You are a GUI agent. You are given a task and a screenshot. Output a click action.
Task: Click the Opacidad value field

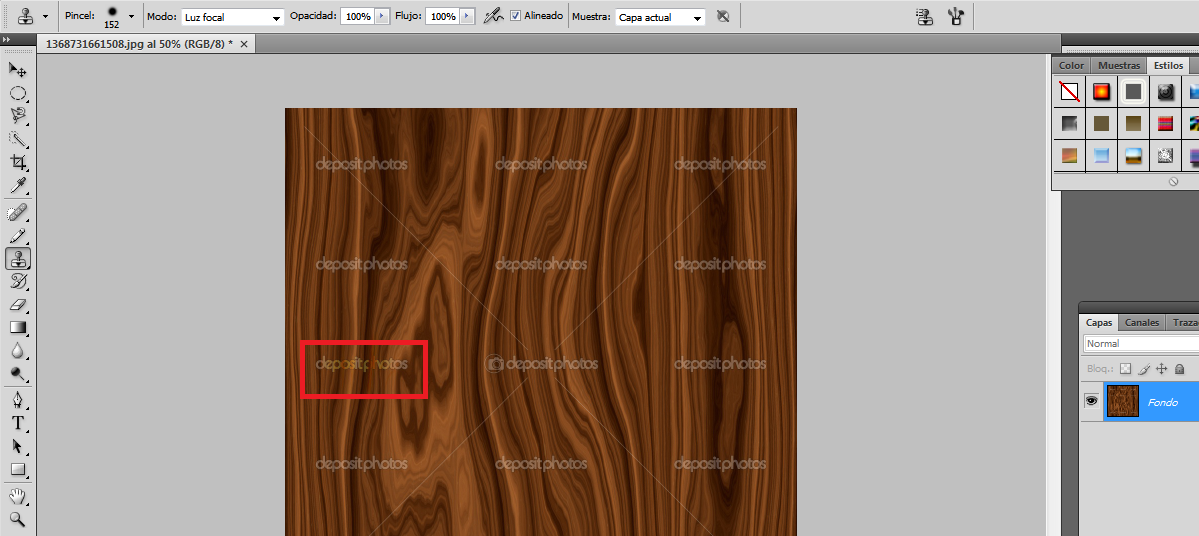(357, 16)
